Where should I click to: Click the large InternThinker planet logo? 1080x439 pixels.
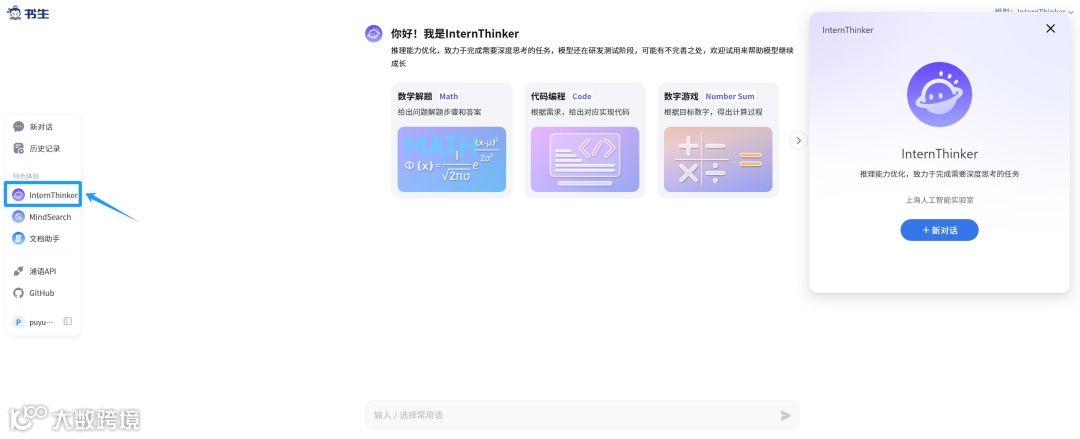pyautogui.click(x=939, y=94)
